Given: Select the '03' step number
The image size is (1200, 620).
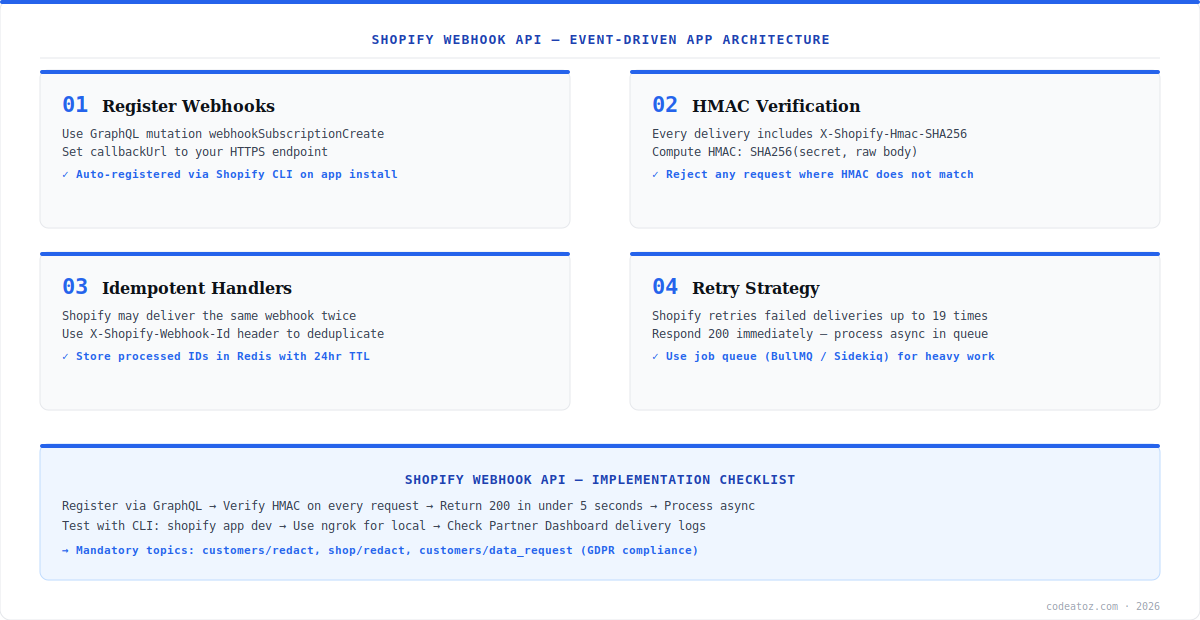Looking at the screenshot, I should [75, 287].
